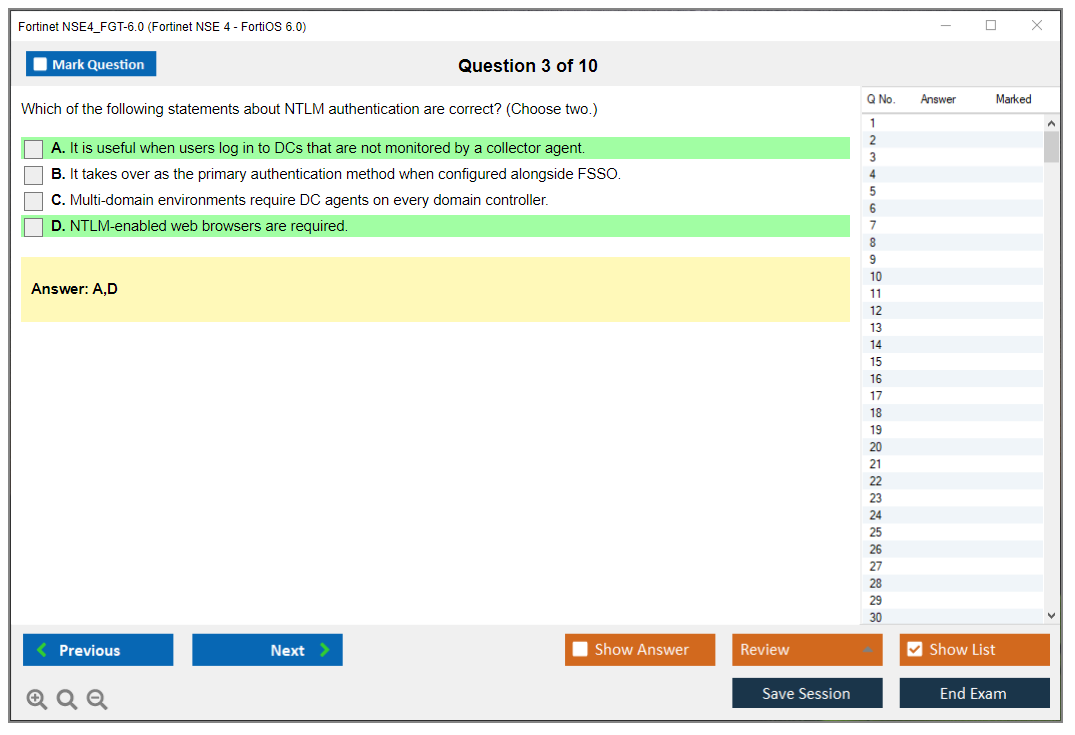Uncheck the Show List option

(914, 650)
